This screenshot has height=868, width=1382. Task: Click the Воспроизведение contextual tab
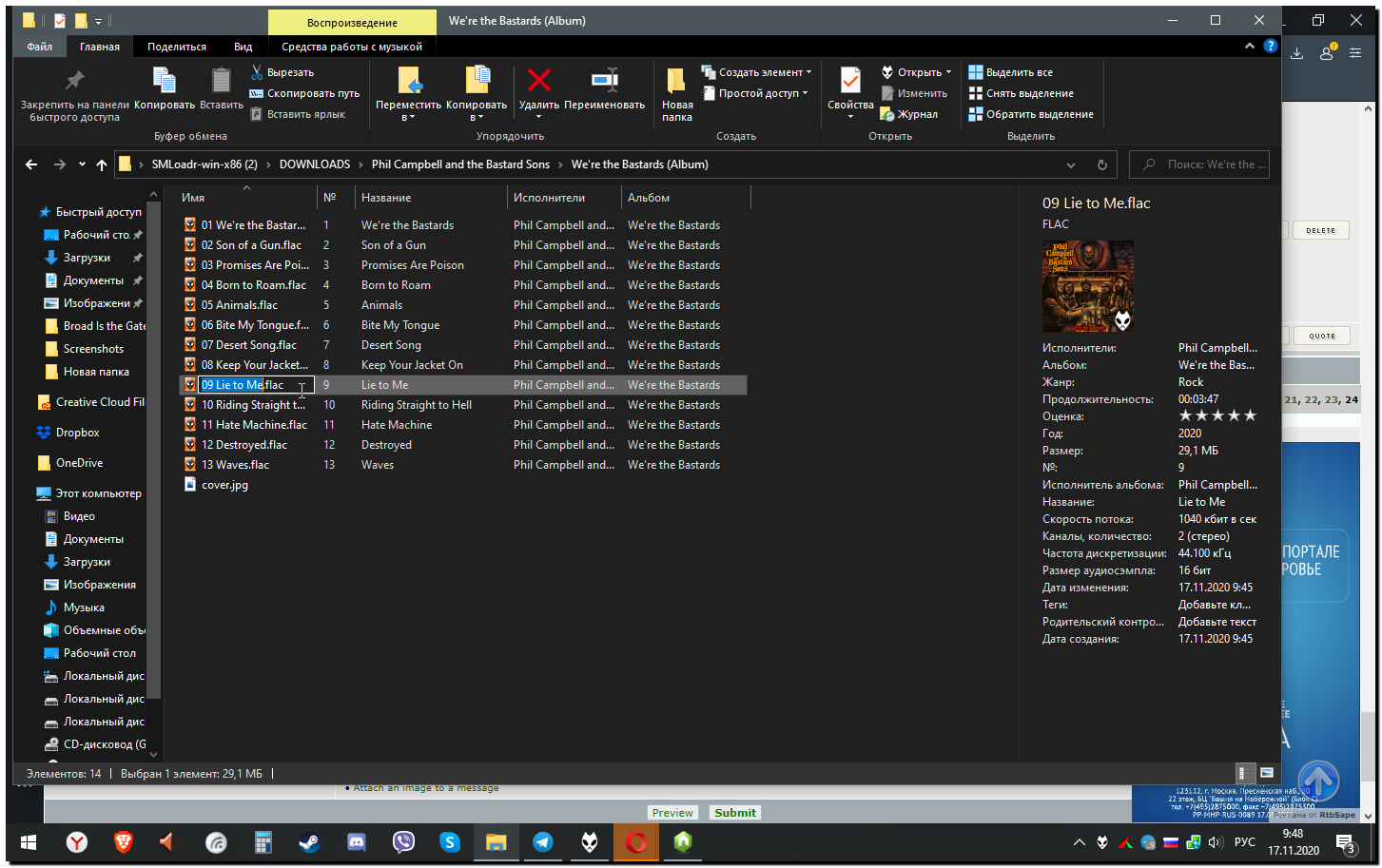[352, 23]
